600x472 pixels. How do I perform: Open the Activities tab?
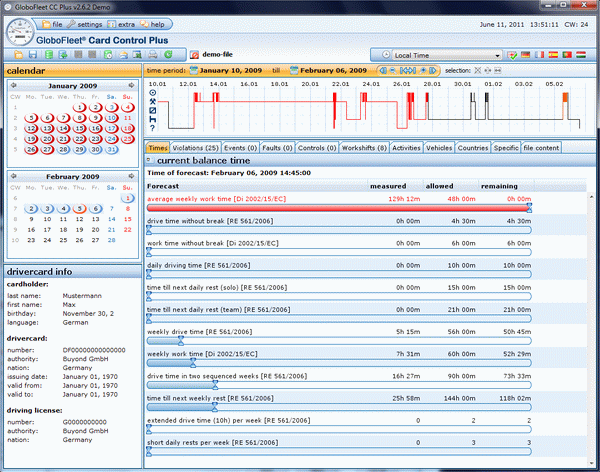tap(406, 148)
